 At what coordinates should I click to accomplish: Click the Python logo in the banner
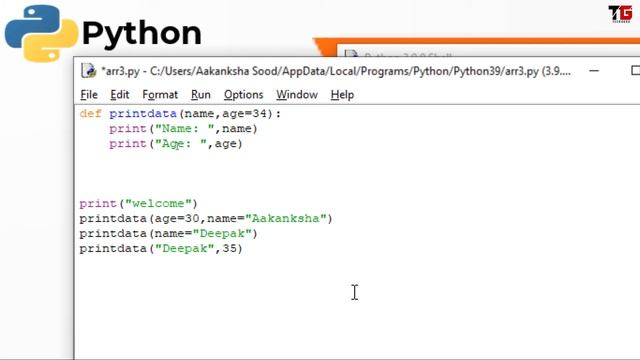(41, 33)
